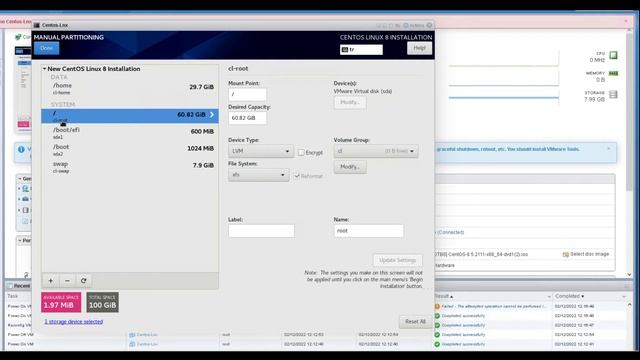Click the Mount Point input field
The image size is (640, 360).
click(x=247, y=94)
